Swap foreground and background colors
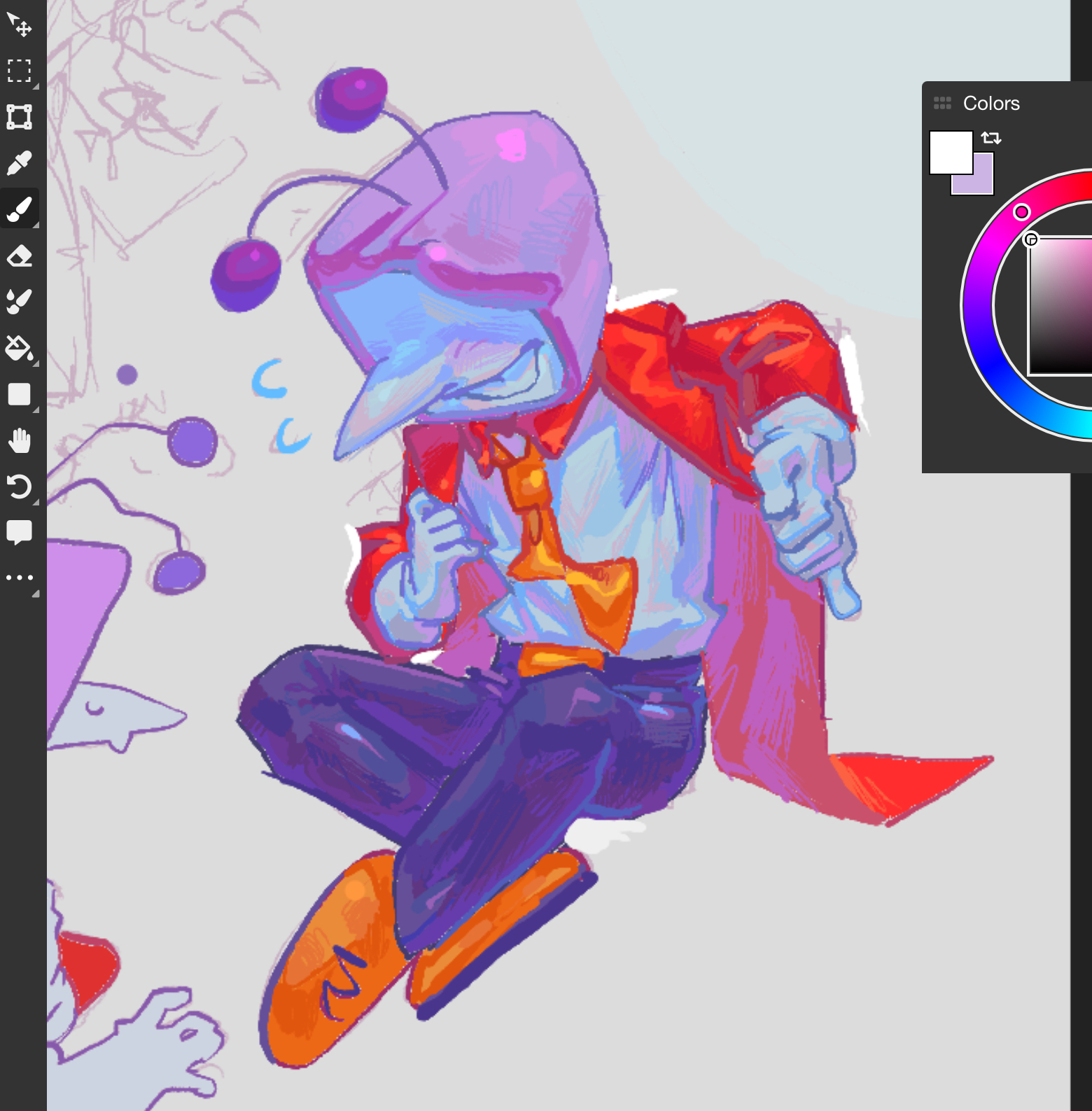1092x1111 pixels. click(x=991, y=138)
